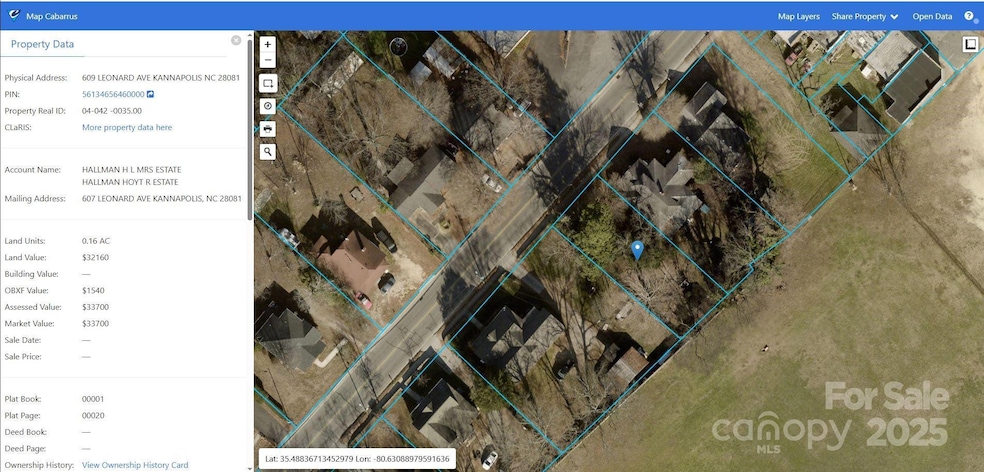Zoom out of the map

pos(268,60)
